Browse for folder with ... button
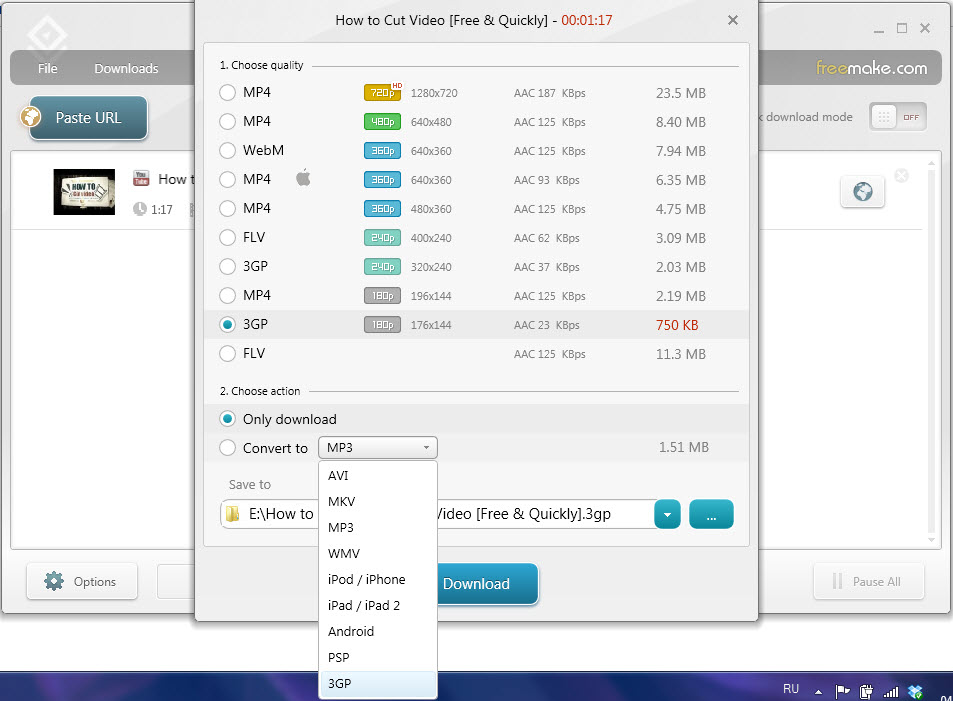 (x=711, y=514)
